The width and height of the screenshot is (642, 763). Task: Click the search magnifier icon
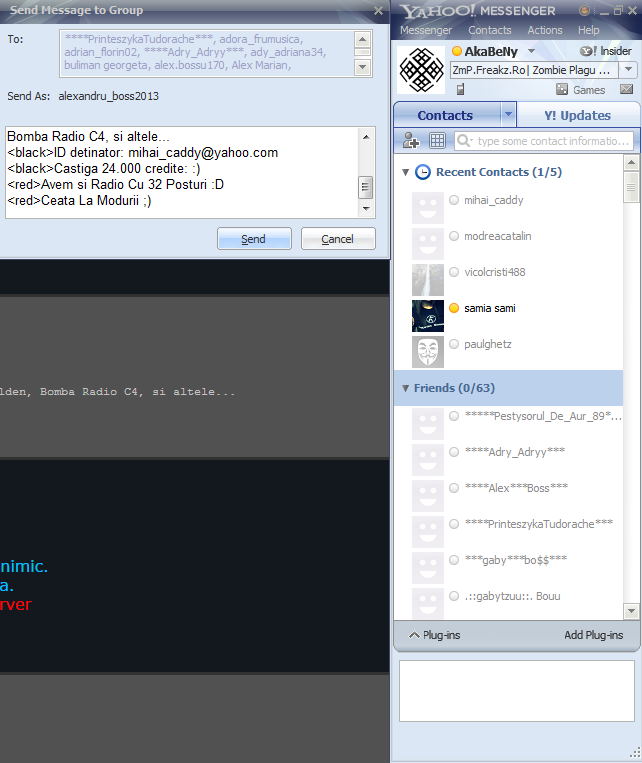point(464,141)
